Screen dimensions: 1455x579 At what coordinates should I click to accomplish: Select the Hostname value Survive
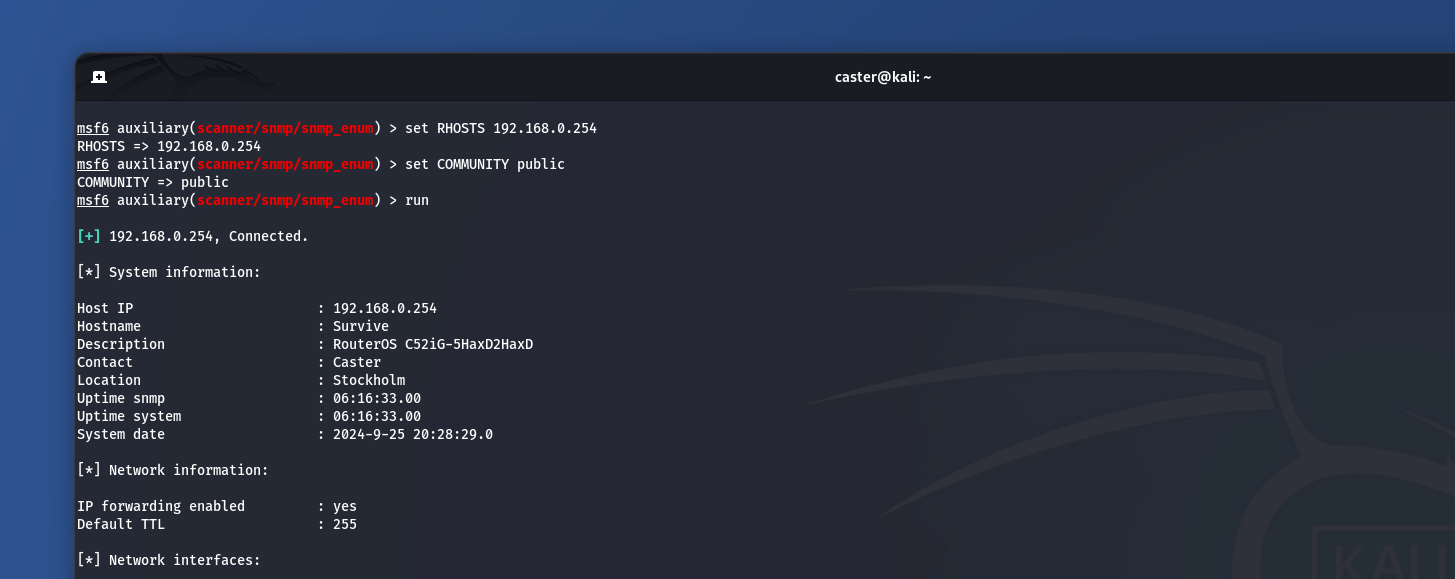[x=361, y=326]
